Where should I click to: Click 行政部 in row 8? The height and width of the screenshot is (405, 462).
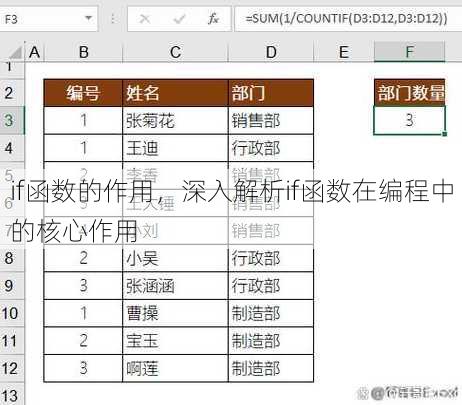coord(271,258)
